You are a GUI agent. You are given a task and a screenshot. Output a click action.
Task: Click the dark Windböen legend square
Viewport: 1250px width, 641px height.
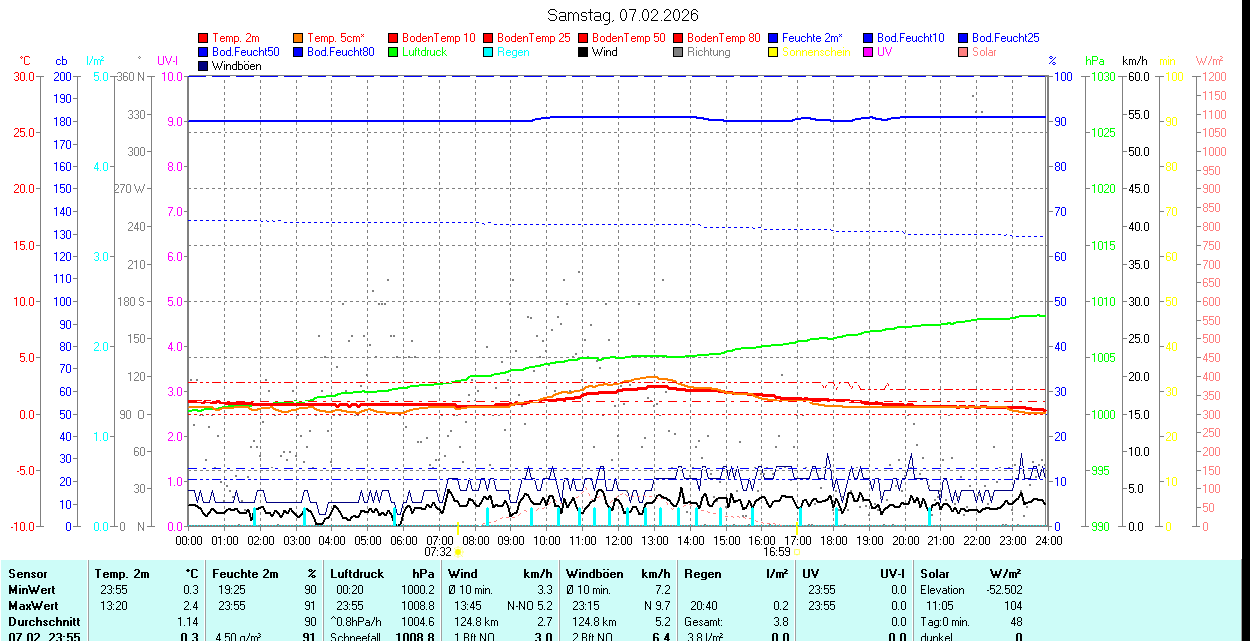[203, 66]
